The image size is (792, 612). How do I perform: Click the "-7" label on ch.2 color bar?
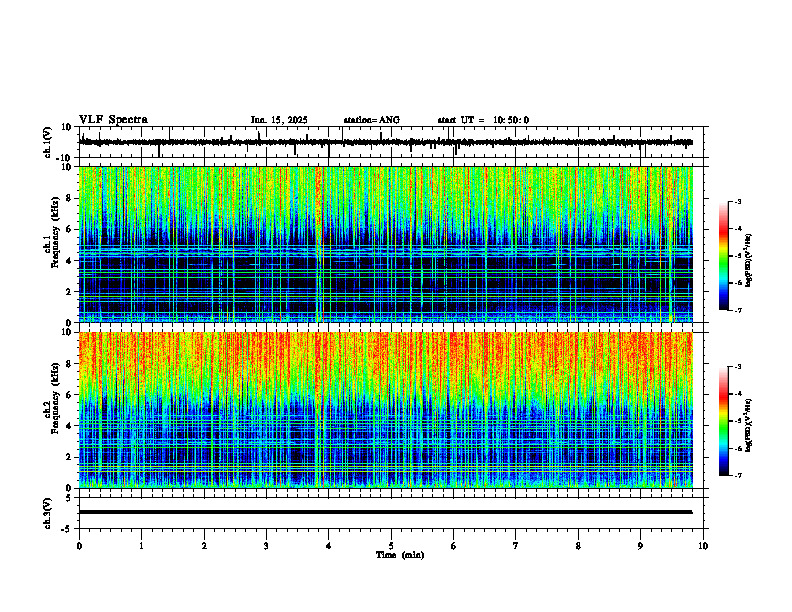737,475
